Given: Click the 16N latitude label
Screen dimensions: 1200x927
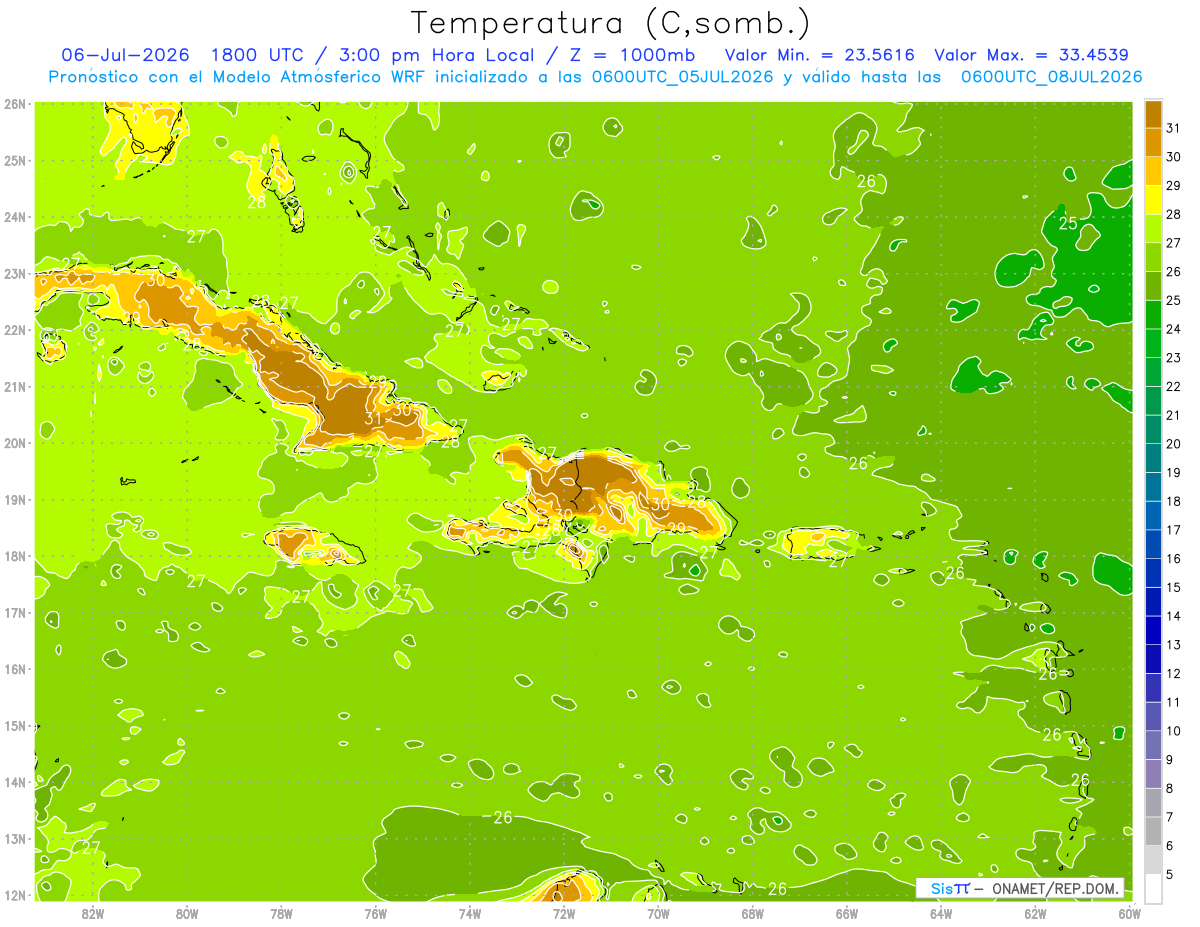Looking at the screenshot, I should pos(15,668).
